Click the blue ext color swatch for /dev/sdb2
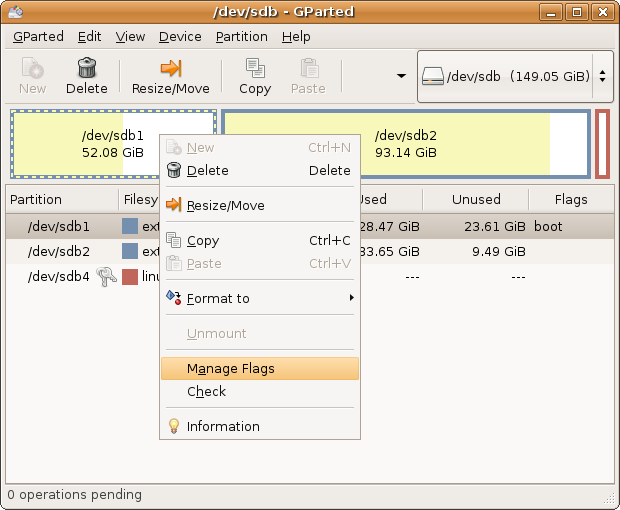 click(130, 251)
